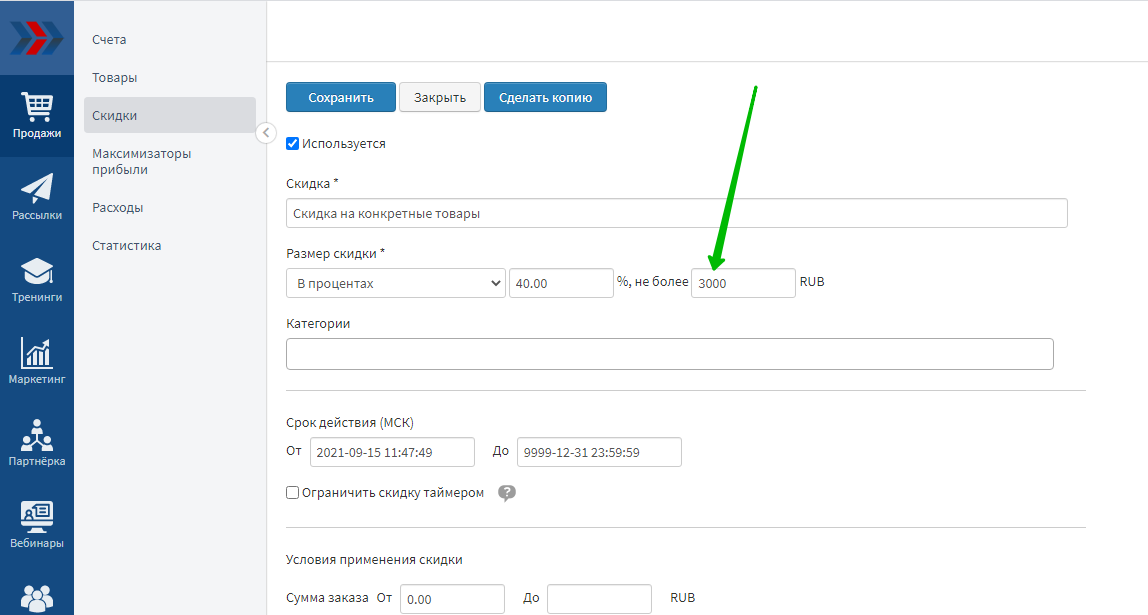Click the timer help question mark icon
Screen dimensions: 1148x615
(x=507, y=493)
